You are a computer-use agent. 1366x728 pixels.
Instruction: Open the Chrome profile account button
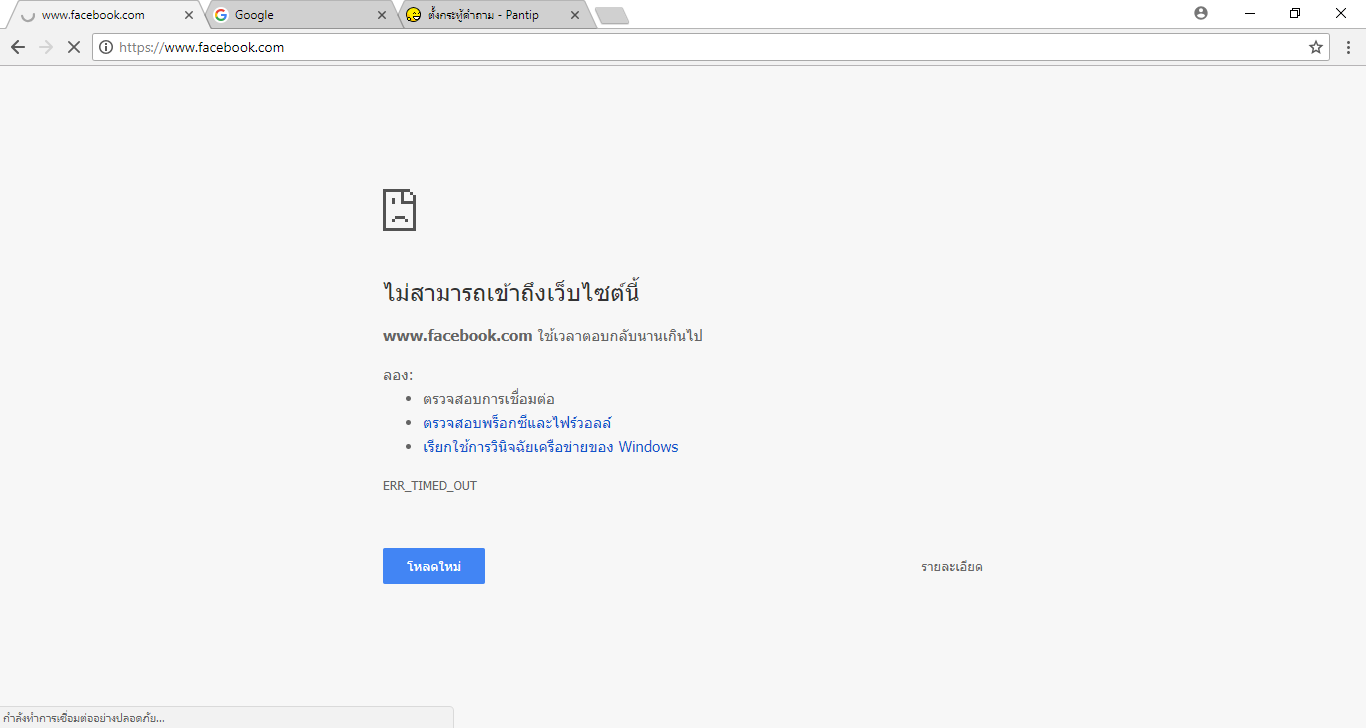click(x=1201, y=13)
